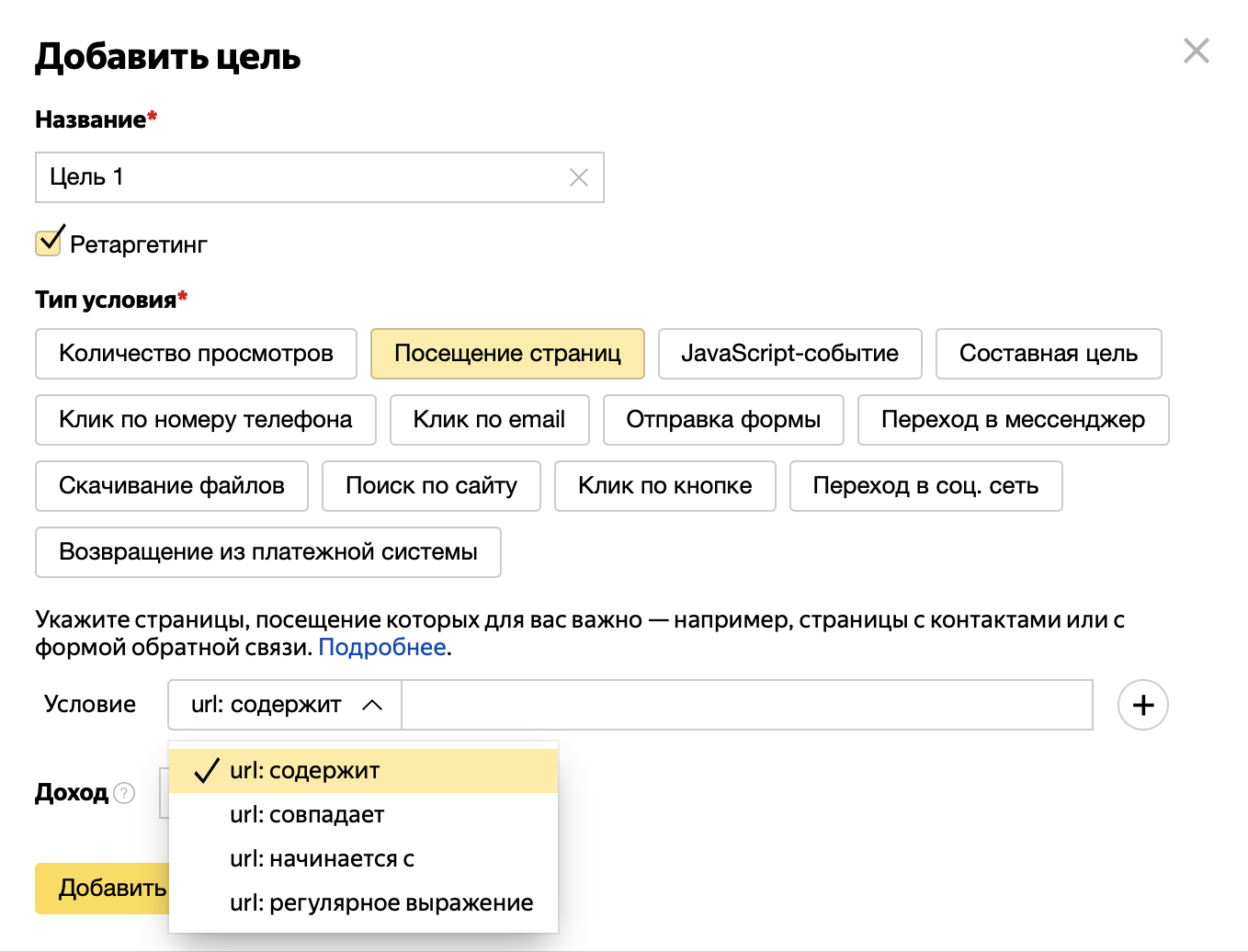Open the Подробнее link
The height and width of the screenshot is (952, 1248).
tap(382, 648)
